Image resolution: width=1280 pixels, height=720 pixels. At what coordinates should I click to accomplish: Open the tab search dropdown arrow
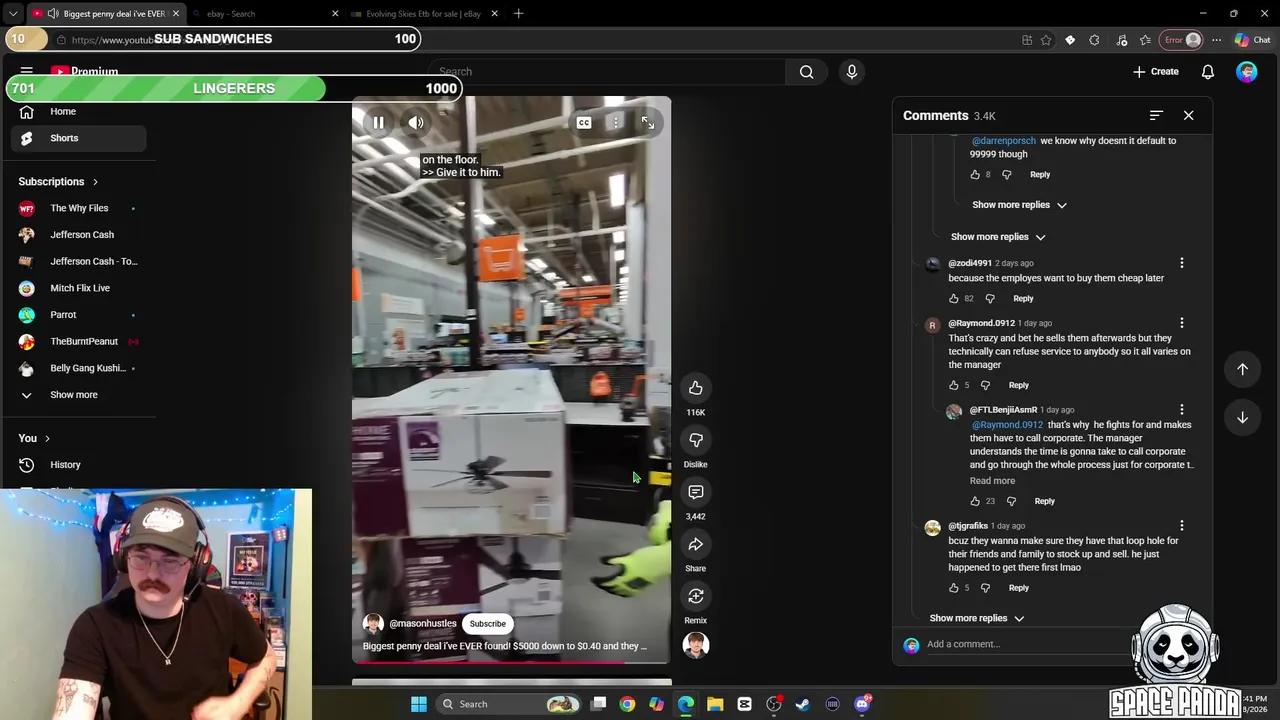click(x=13, y=14)
